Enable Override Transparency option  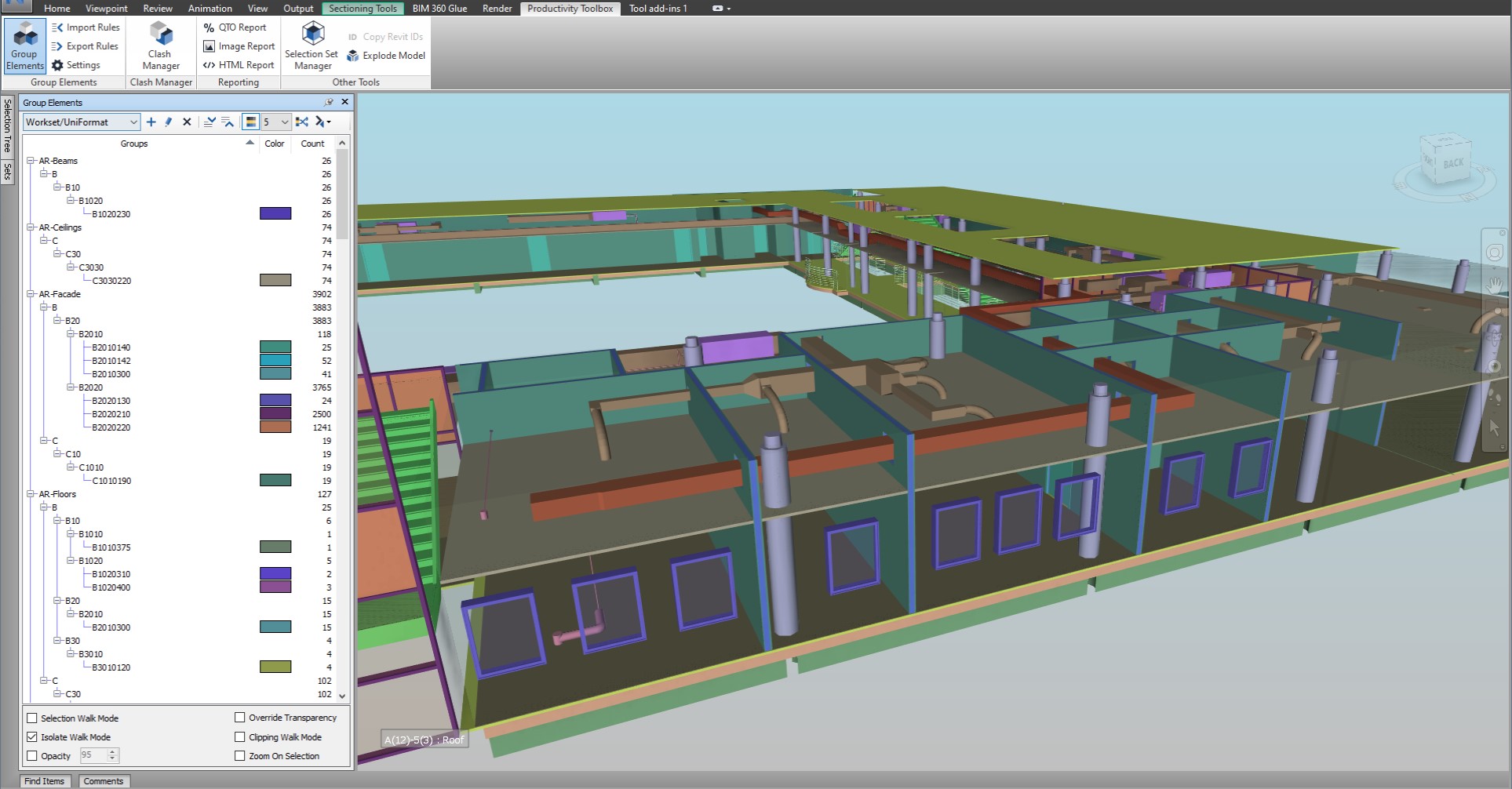(x=240, y=717)
